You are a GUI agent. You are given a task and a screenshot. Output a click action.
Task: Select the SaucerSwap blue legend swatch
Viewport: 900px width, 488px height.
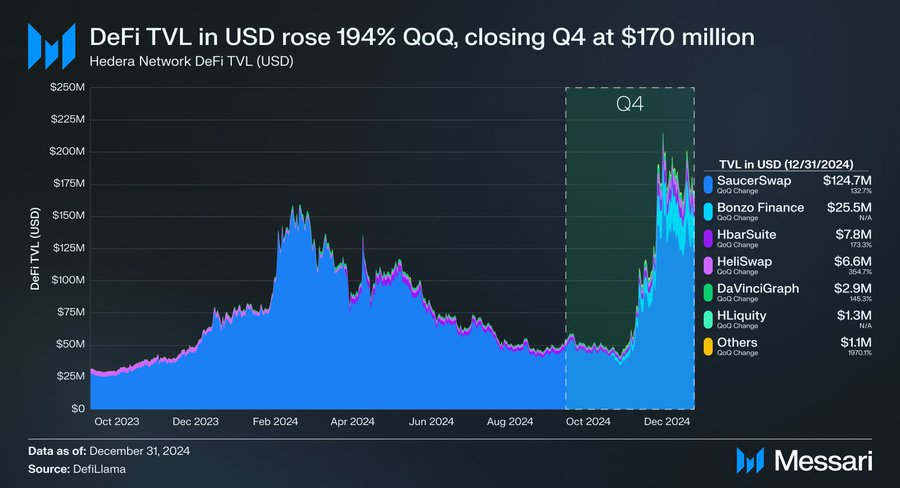(708, 184)
